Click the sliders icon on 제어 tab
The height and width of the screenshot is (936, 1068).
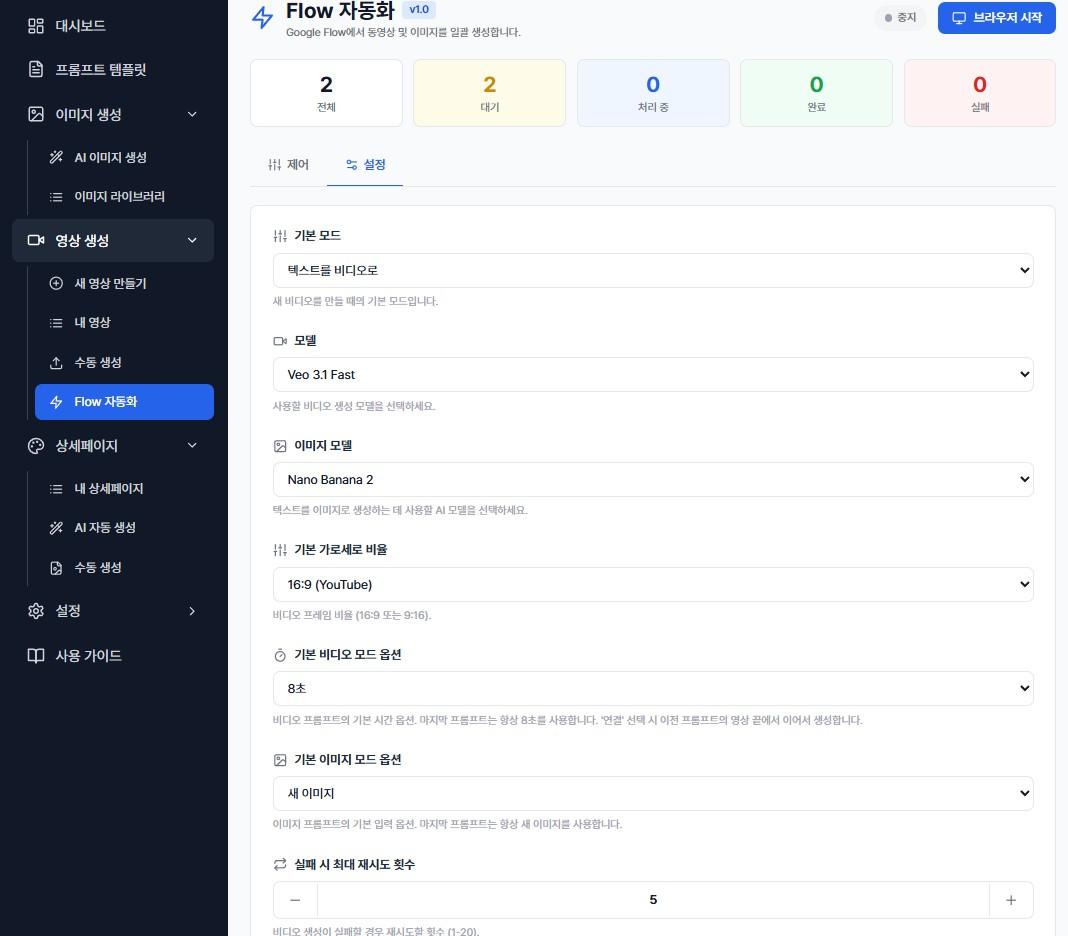[274, 165]
